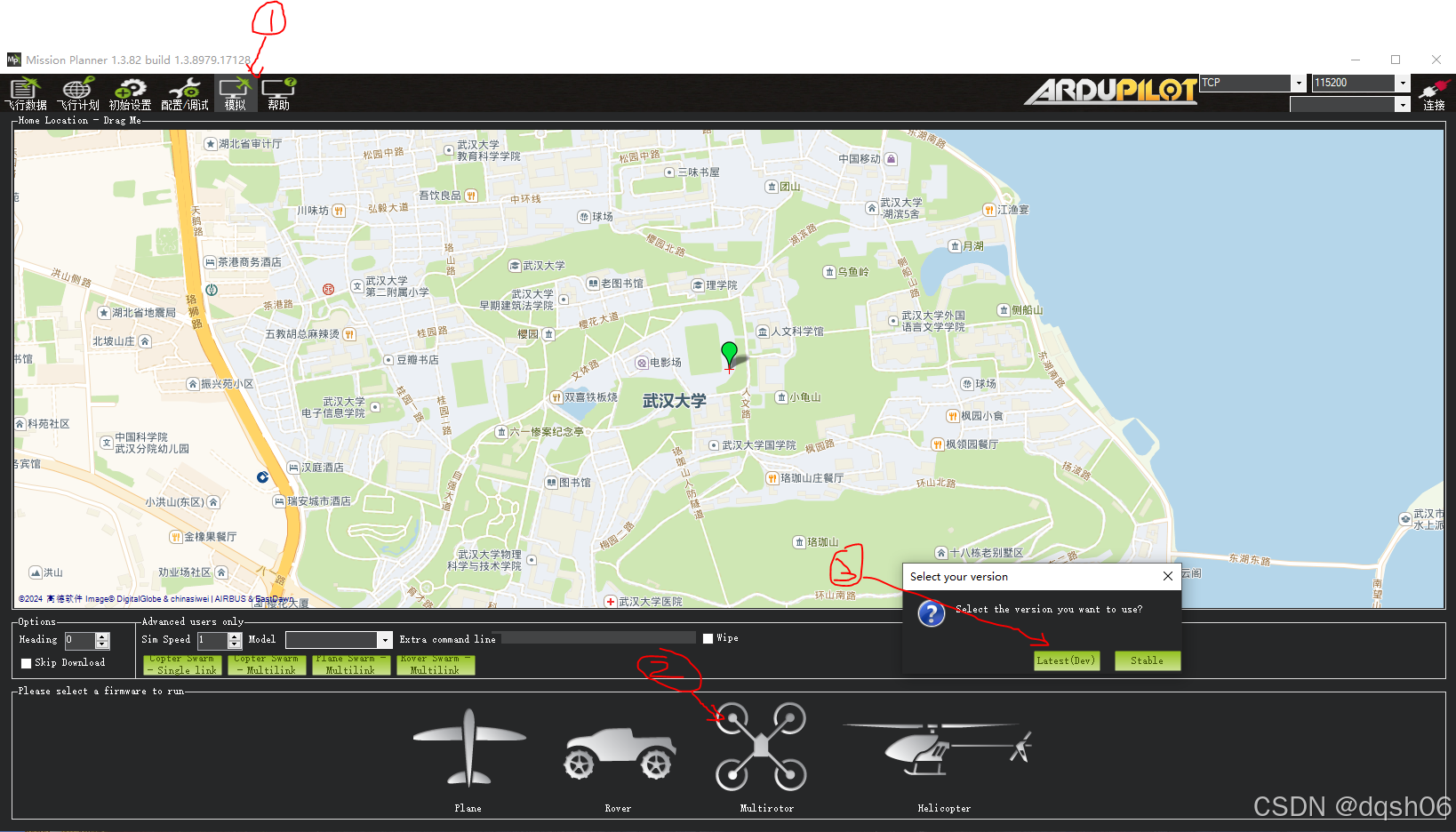Click the 武汉大学医院 hospital map marker

[x=611, y=602]
